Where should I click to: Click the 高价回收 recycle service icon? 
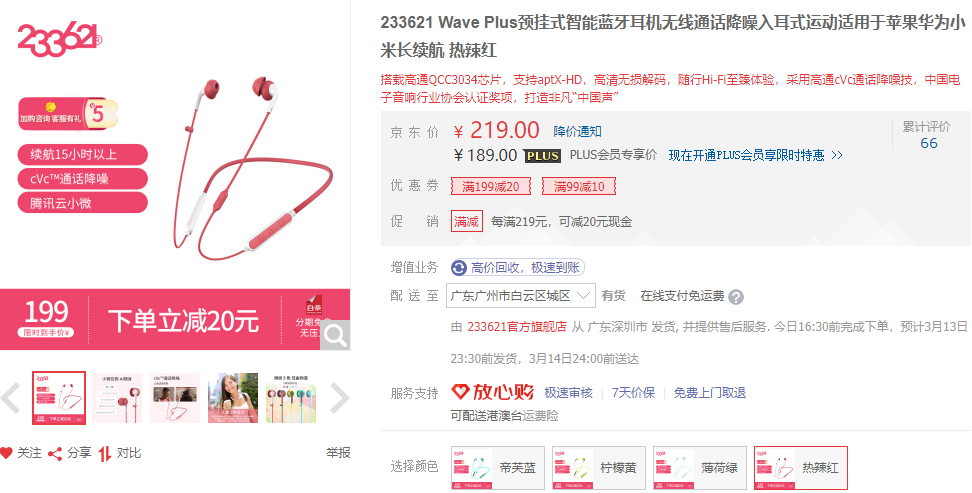point(459,268)
